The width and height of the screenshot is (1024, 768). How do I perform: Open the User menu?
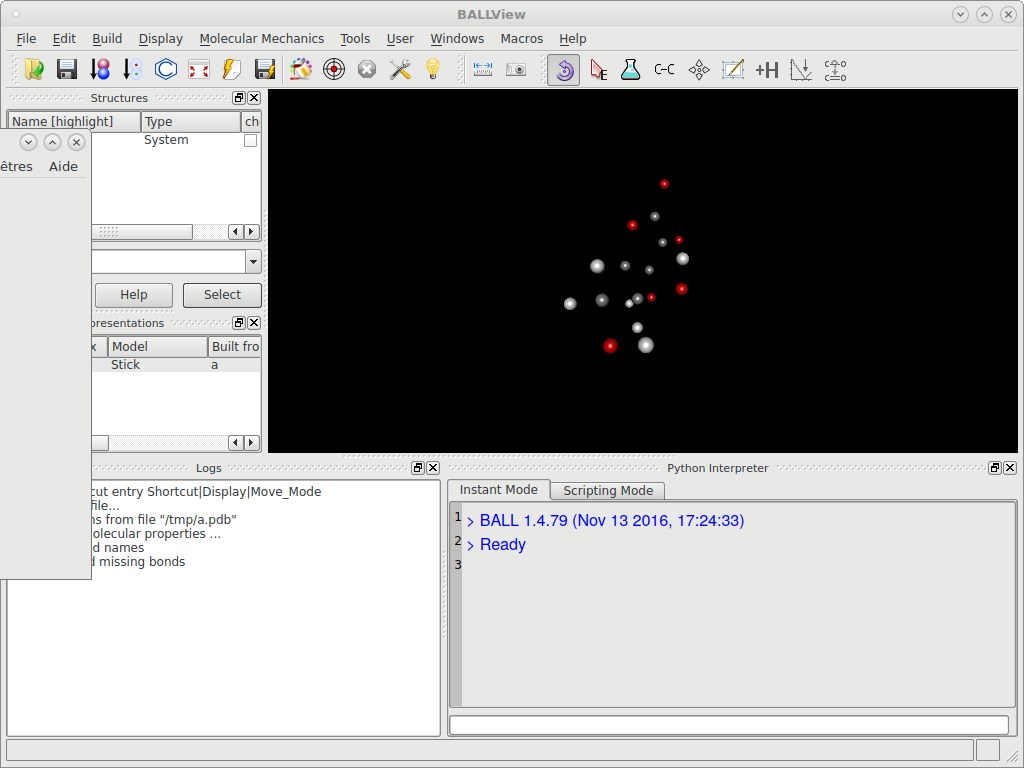400,39
